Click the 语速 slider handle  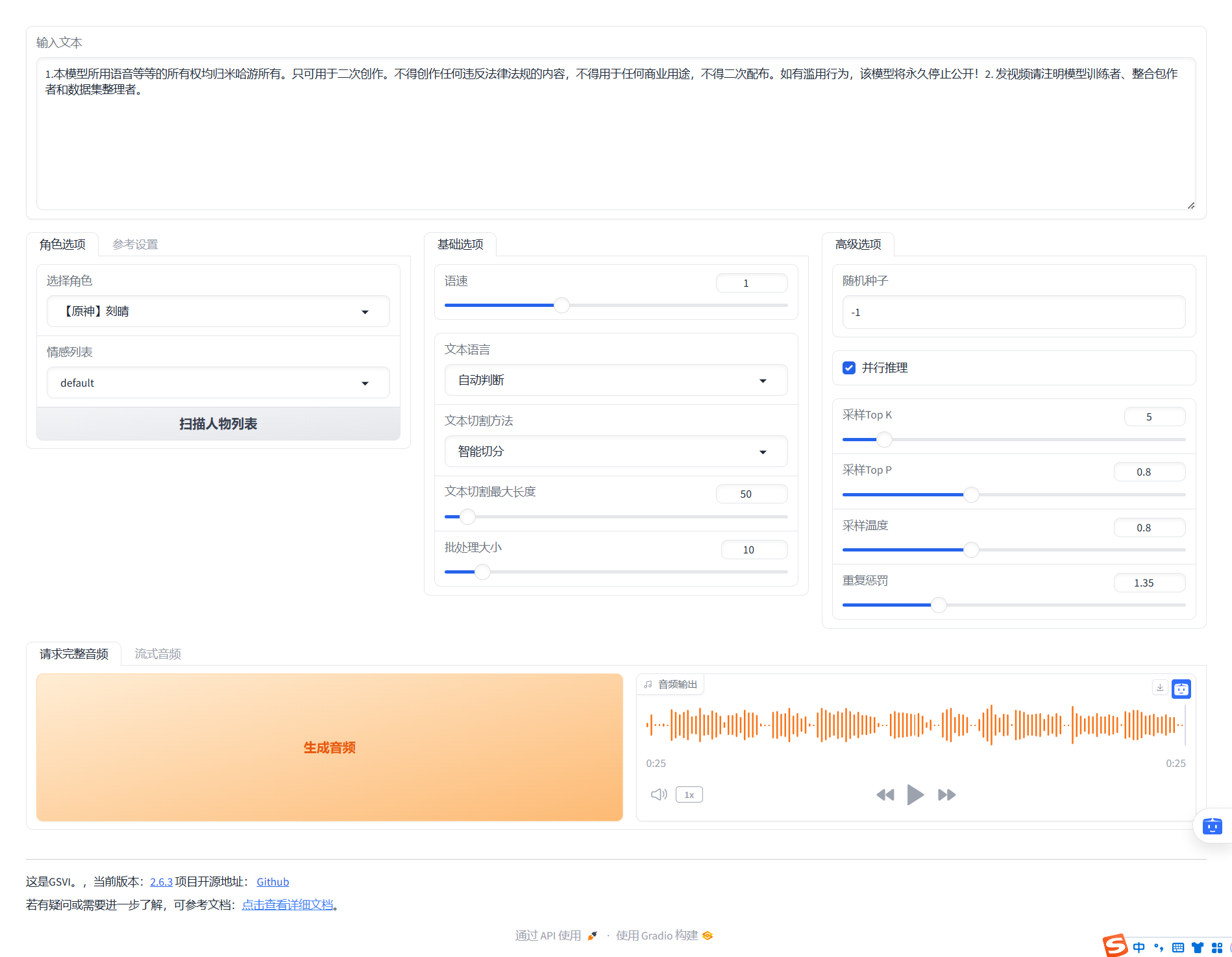point(561,305)
